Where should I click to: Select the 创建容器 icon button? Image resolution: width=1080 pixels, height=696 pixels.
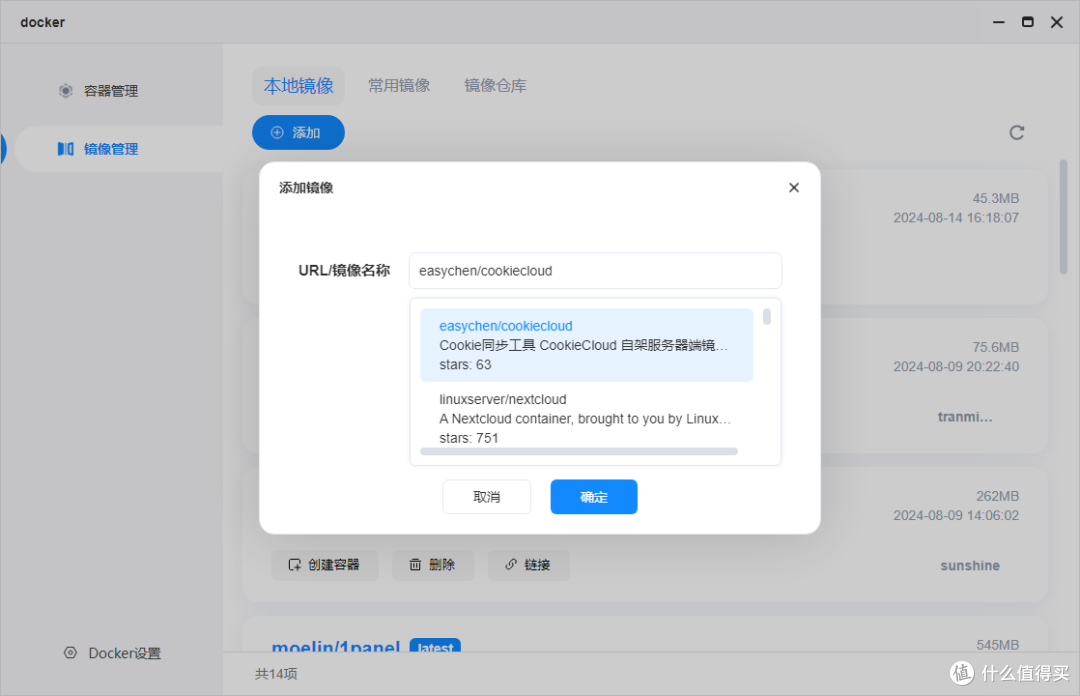click(x=325, y=565)
